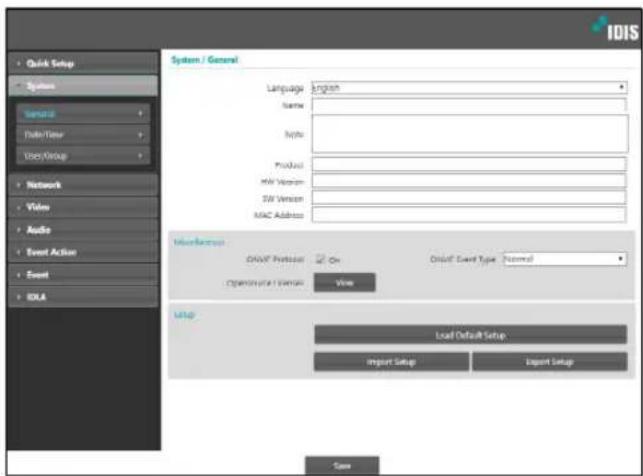
Task: Click the Name input field
Action: coord(469,105)
